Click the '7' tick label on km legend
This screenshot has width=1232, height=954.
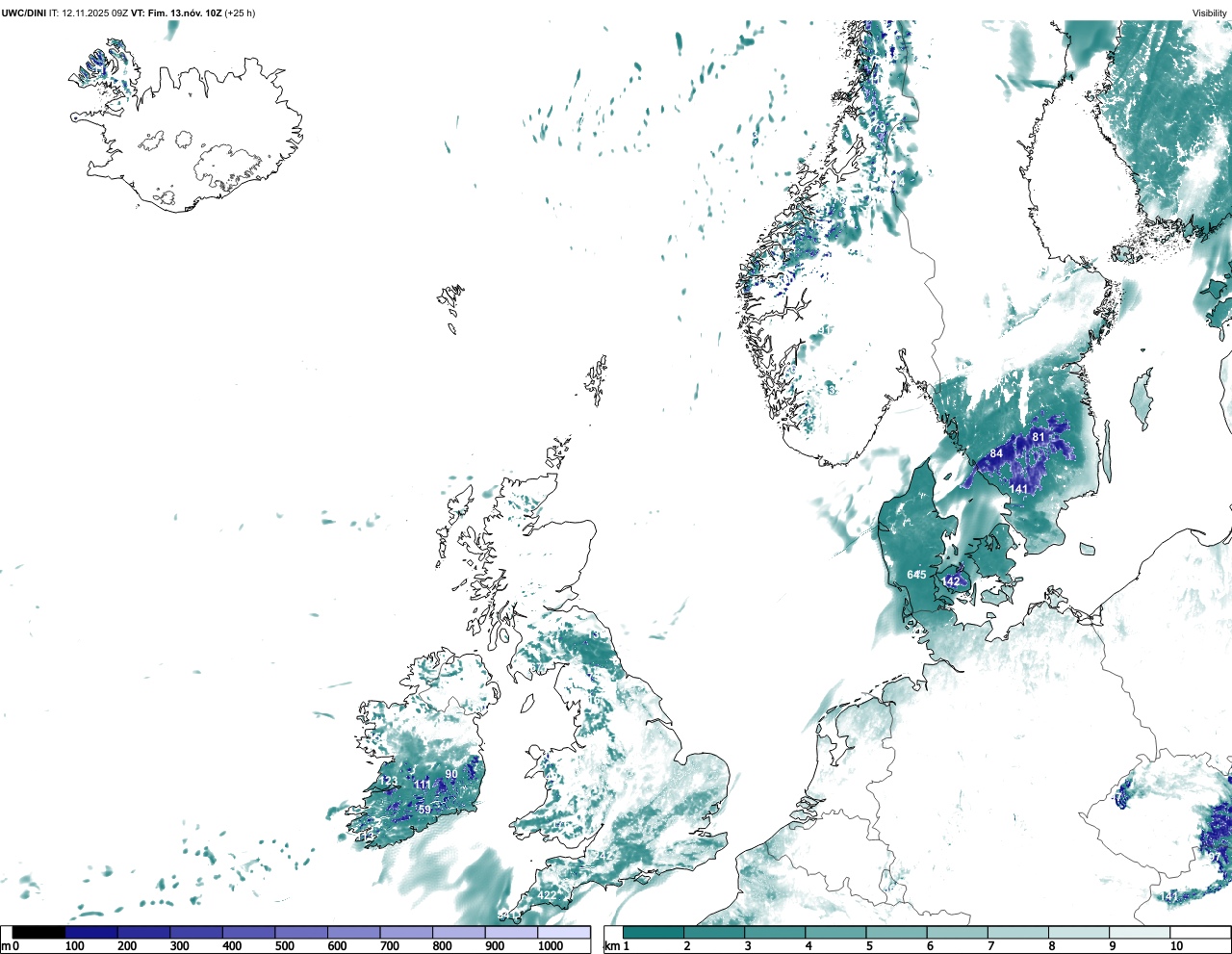tap(990, 946)
